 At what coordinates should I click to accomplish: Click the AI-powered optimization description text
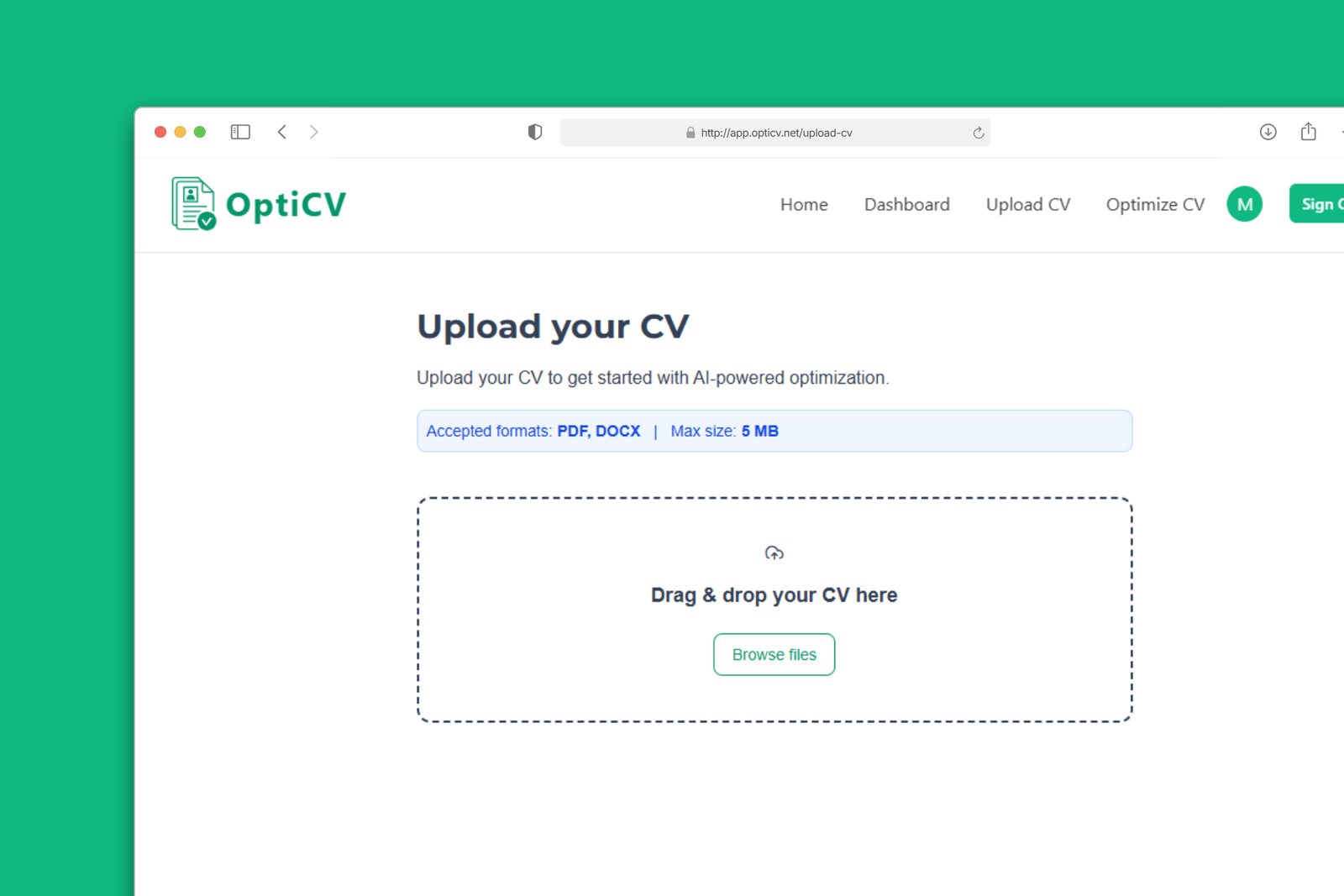click(653, 378)
